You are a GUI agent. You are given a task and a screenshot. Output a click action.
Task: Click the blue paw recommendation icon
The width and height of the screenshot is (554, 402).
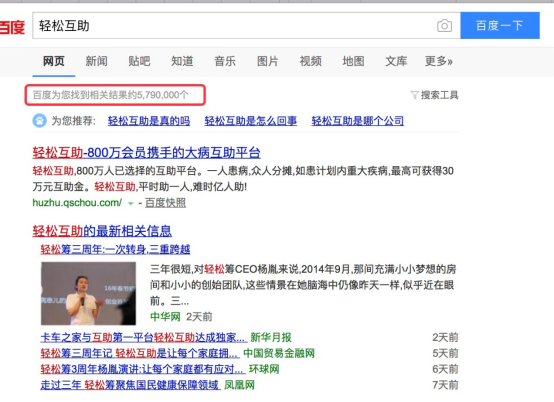coord(40,121)
